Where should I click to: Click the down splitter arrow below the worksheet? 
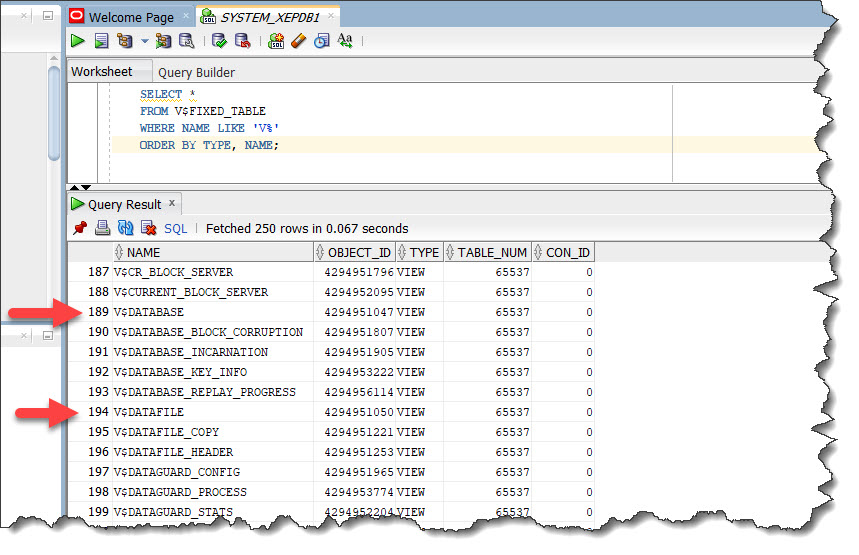coord(86,187)
